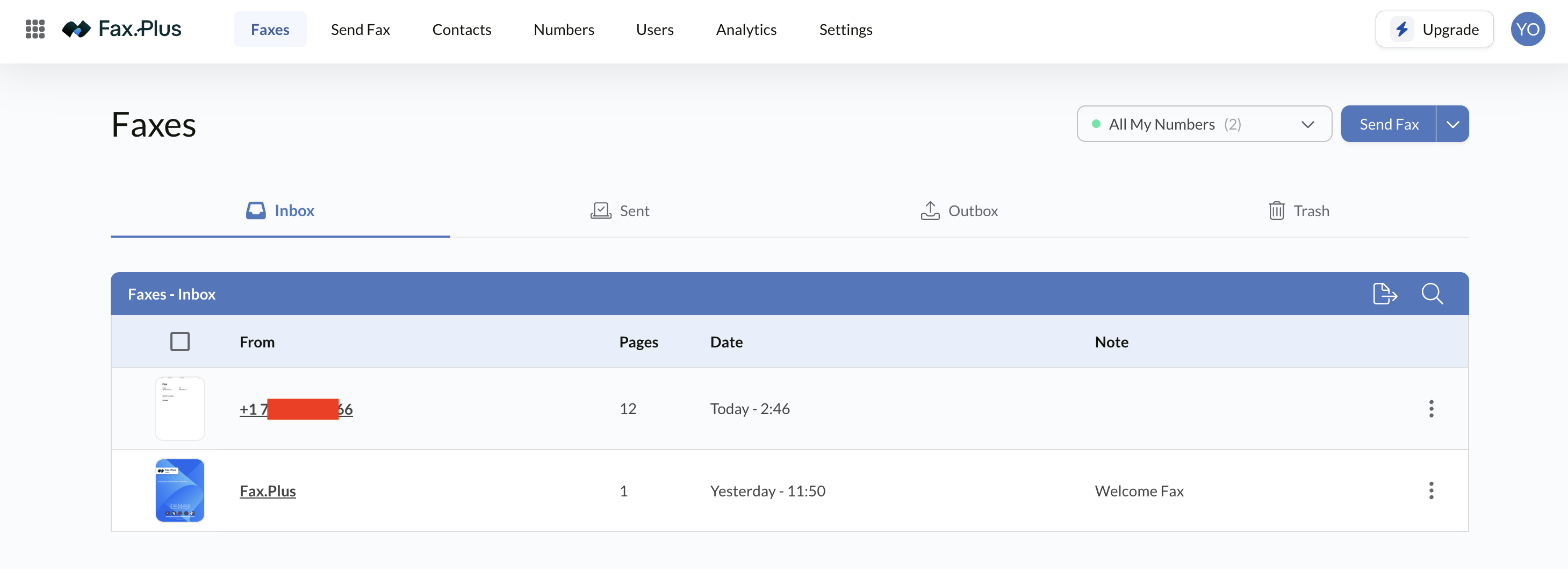Click the Date column header

[726, 342]
